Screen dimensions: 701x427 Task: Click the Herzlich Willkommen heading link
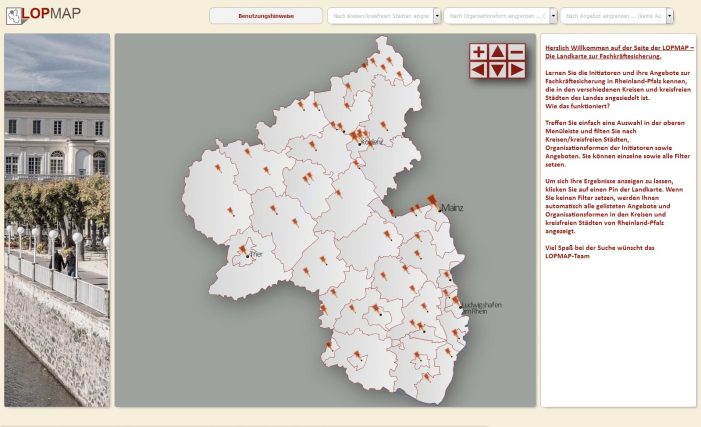click(619, 52)
